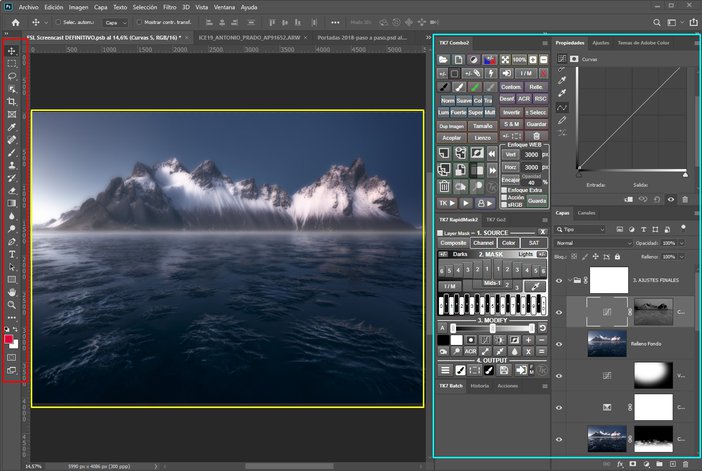702x471 pixels.
Task: Pick the Eyedropper tool in the toolbar
Action: coord(12,127)
